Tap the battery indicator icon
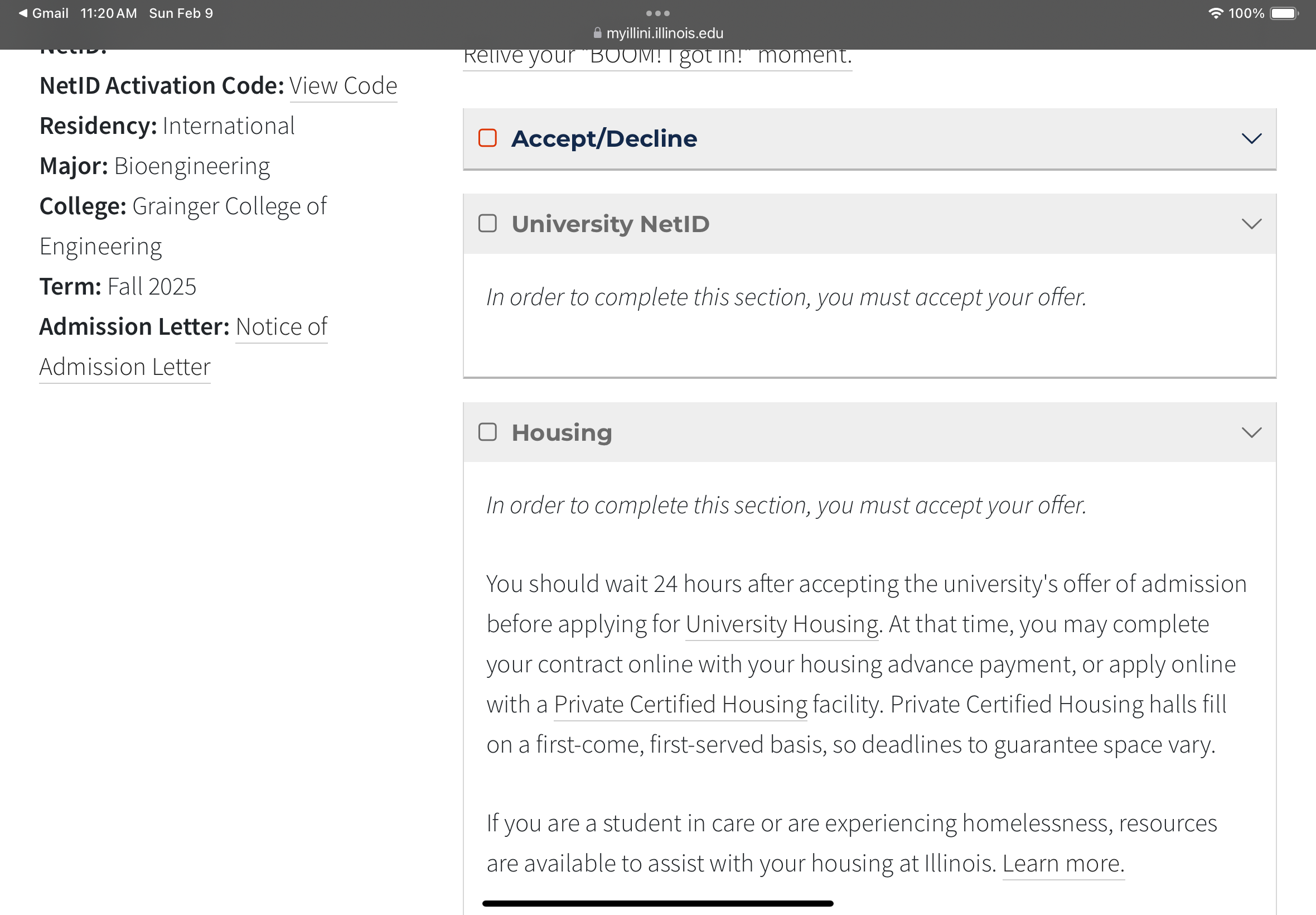 pyautogui.click(x=1284, y=13)
